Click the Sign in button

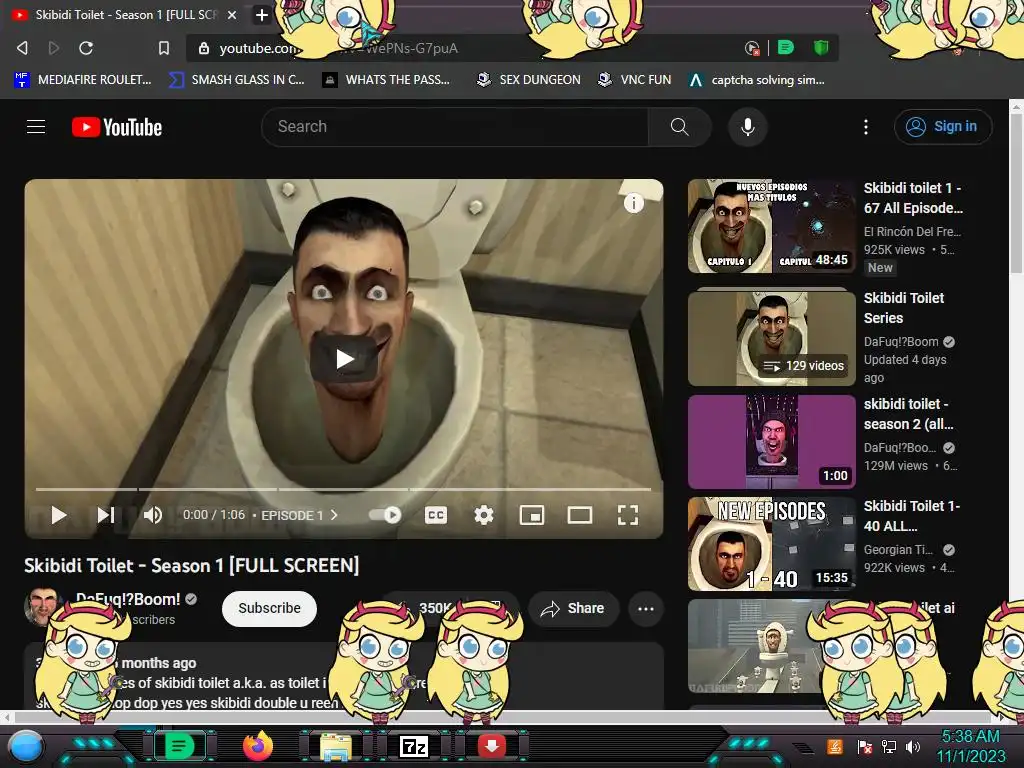[943, 127]
